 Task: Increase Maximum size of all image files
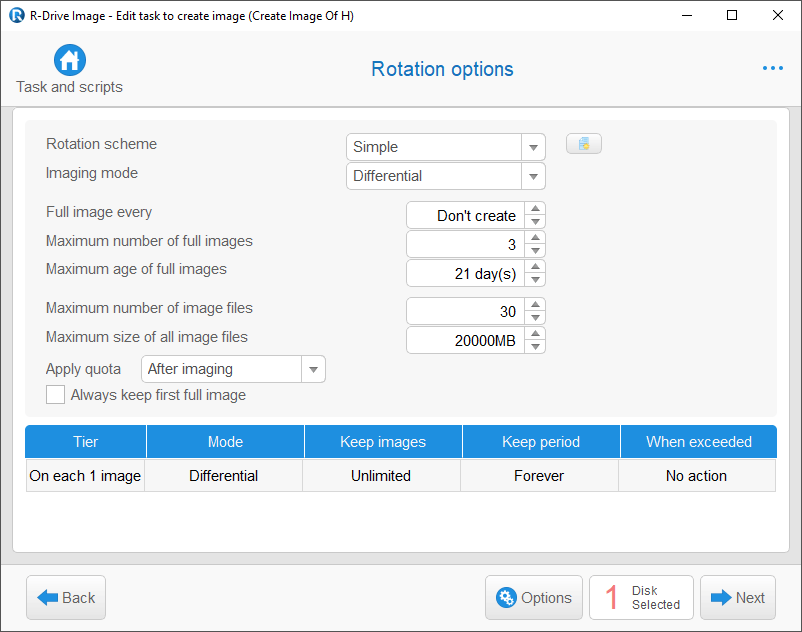click(535, 334)
